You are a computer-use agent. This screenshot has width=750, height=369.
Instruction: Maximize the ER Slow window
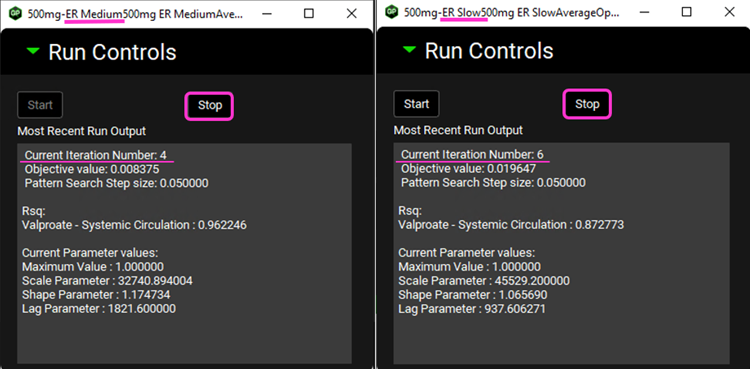(686, 12)
